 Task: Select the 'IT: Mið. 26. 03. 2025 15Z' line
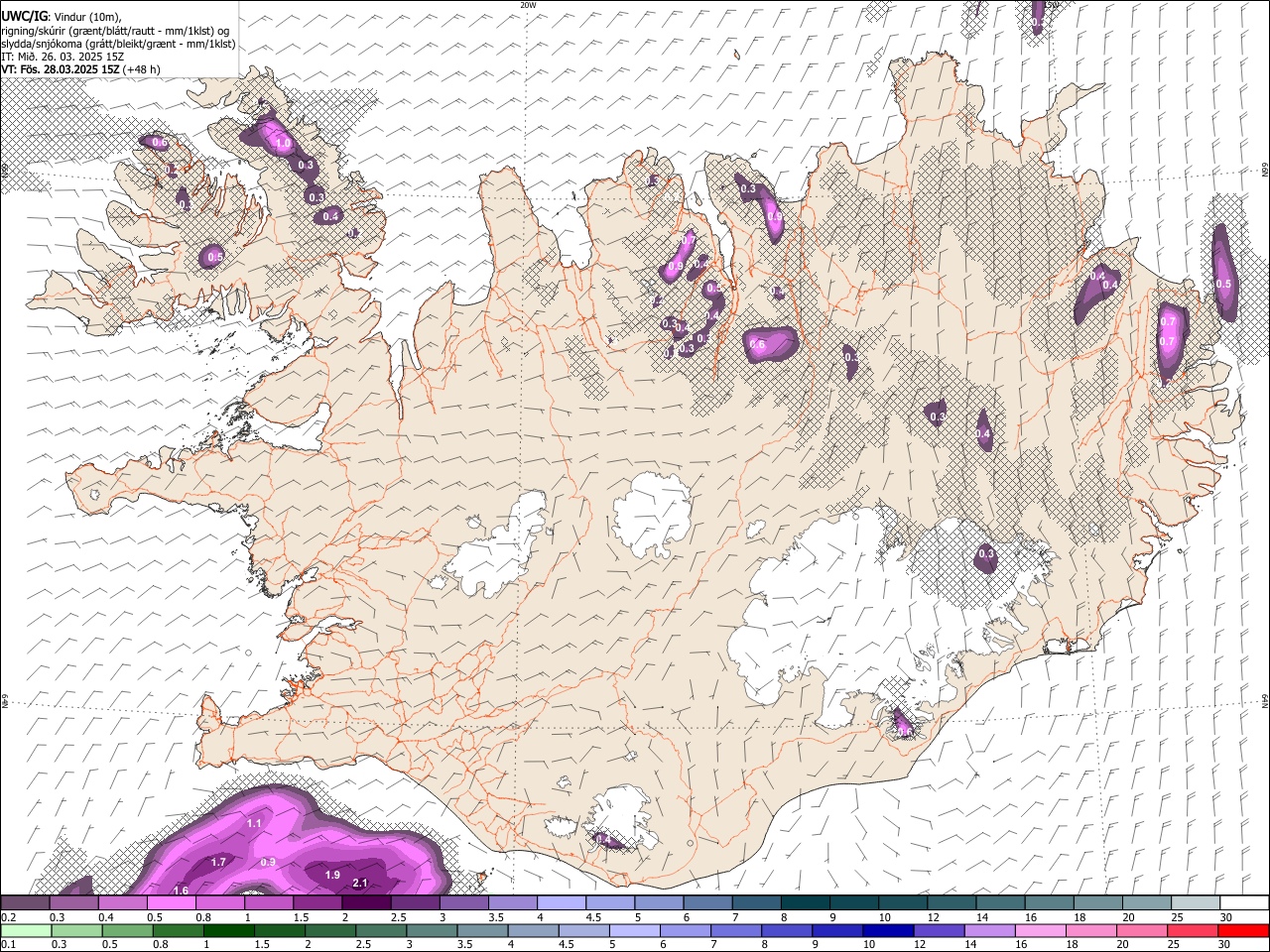(x=63, y=57)
